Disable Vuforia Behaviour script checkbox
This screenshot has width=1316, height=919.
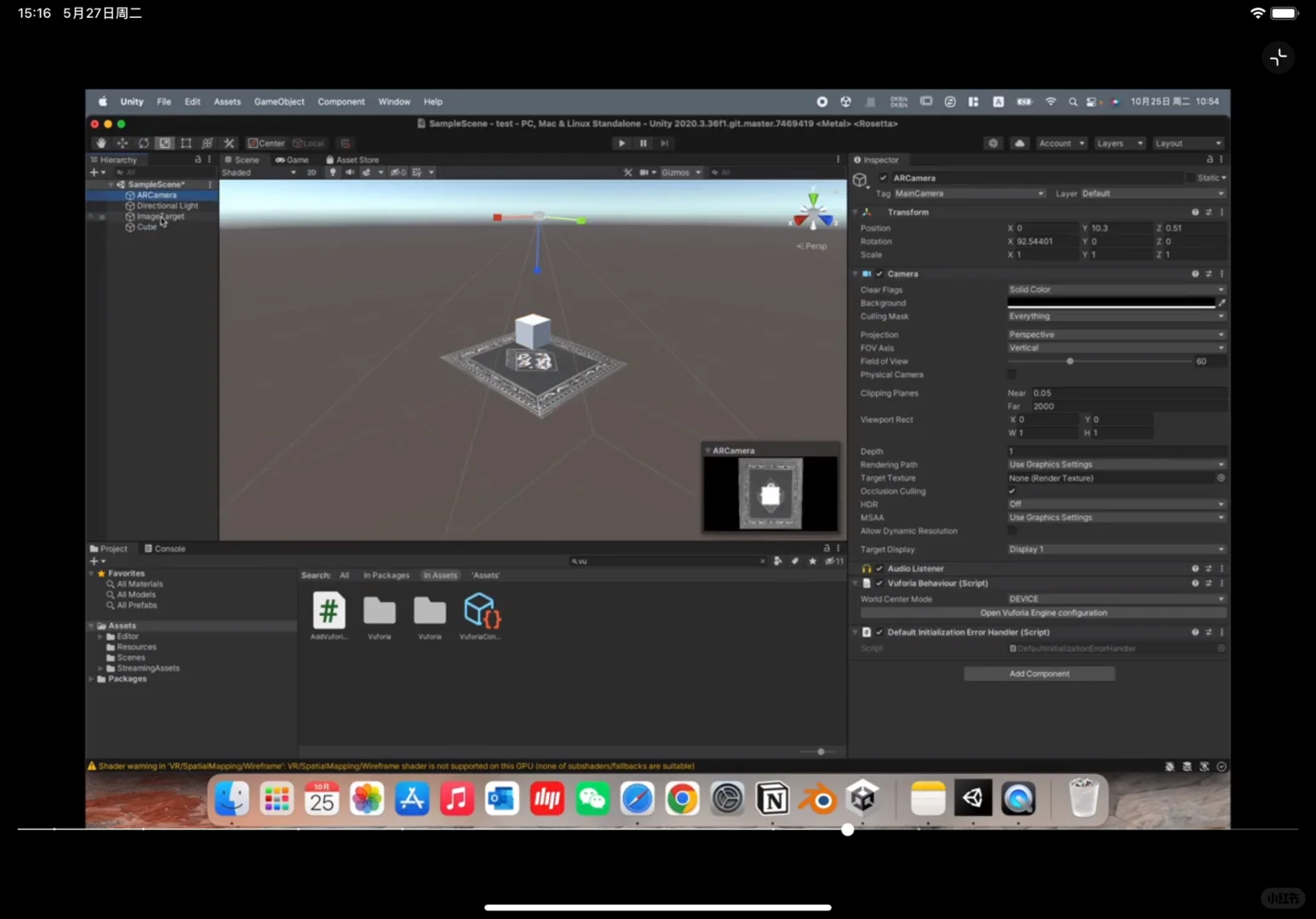879,584
